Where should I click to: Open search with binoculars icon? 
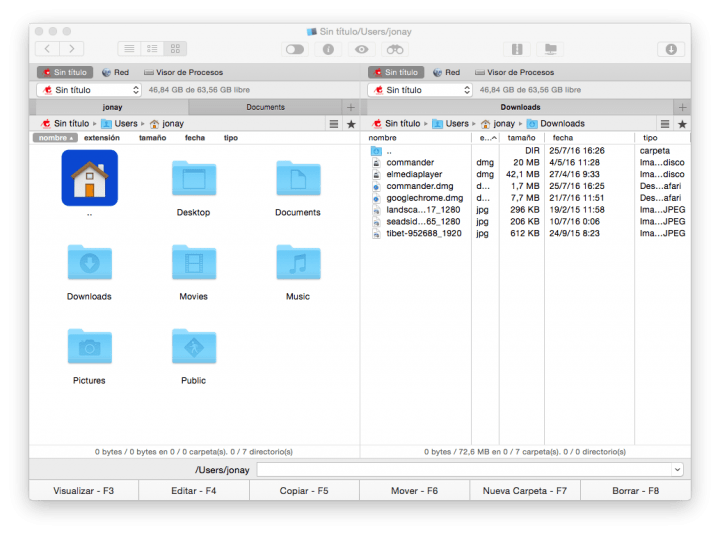(x=395, y=49)
